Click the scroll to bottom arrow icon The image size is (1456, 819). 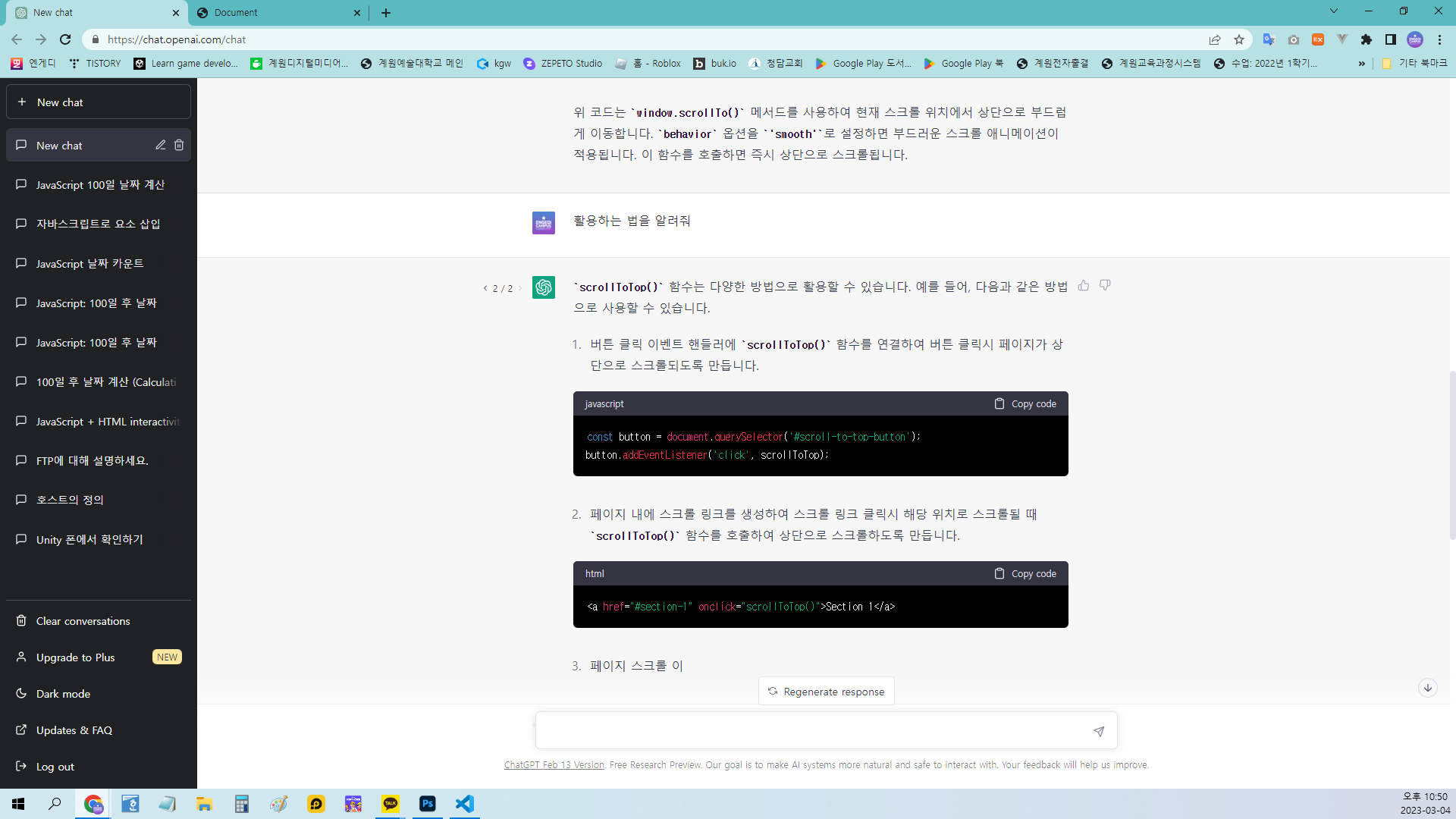click(1427, 688)
